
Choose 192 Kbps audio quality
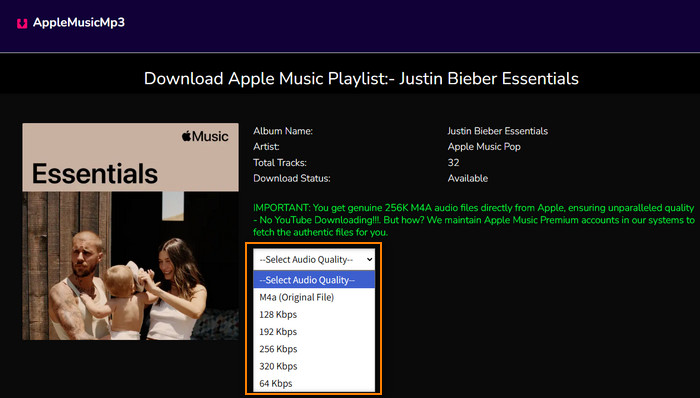click(x=314, y=332)
